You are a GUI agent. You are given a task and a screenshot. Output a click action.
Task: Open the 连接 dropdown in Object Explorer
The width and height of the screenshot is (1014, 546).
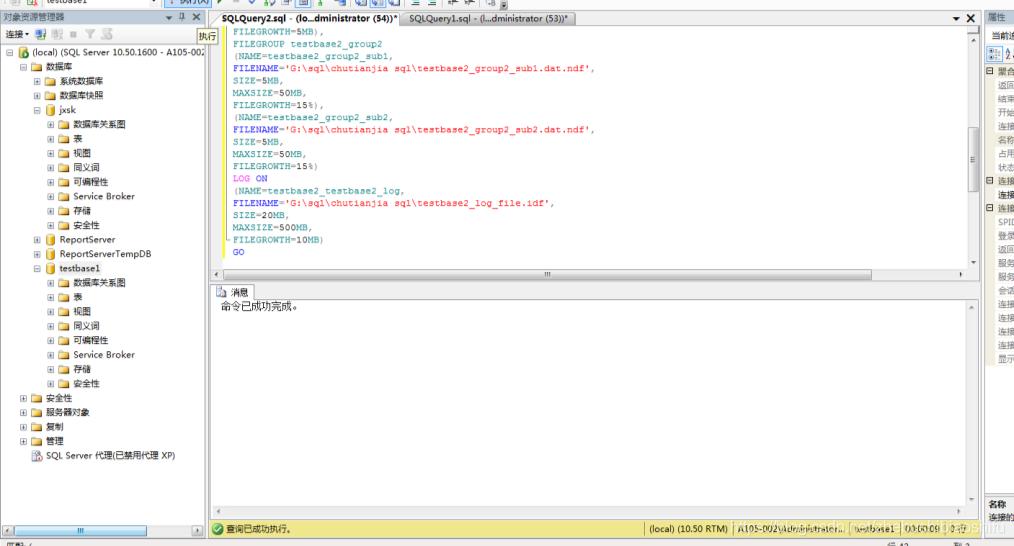pos(18,35)
